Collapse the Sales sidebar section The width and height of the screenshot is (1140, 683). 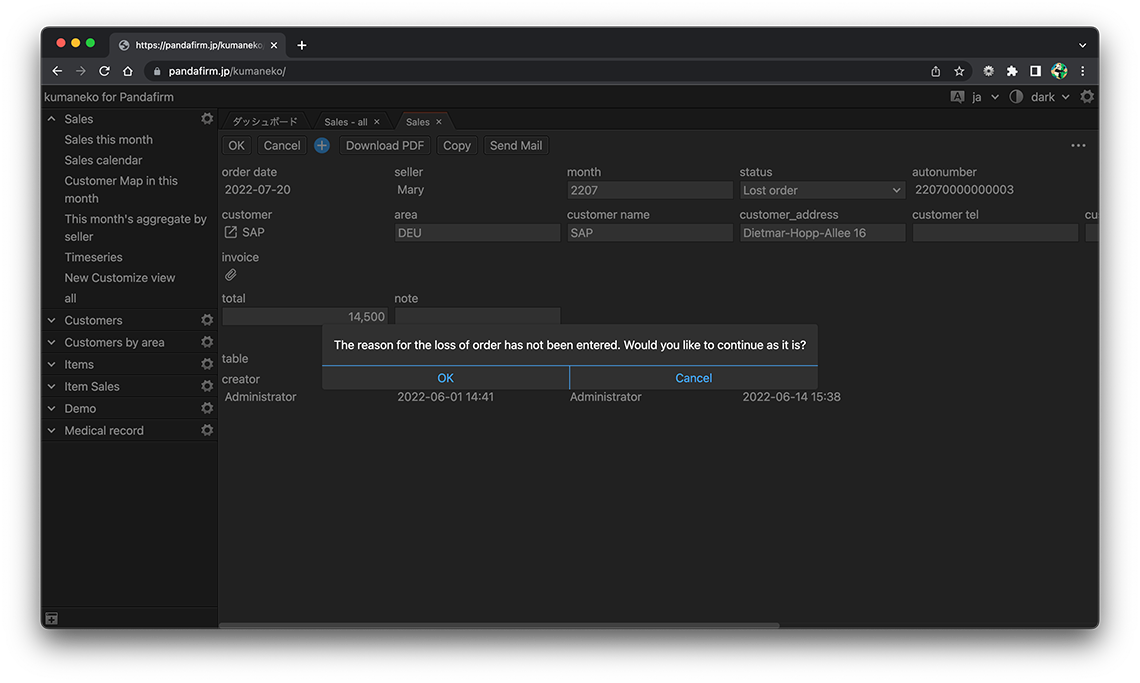tap(52, 119)
